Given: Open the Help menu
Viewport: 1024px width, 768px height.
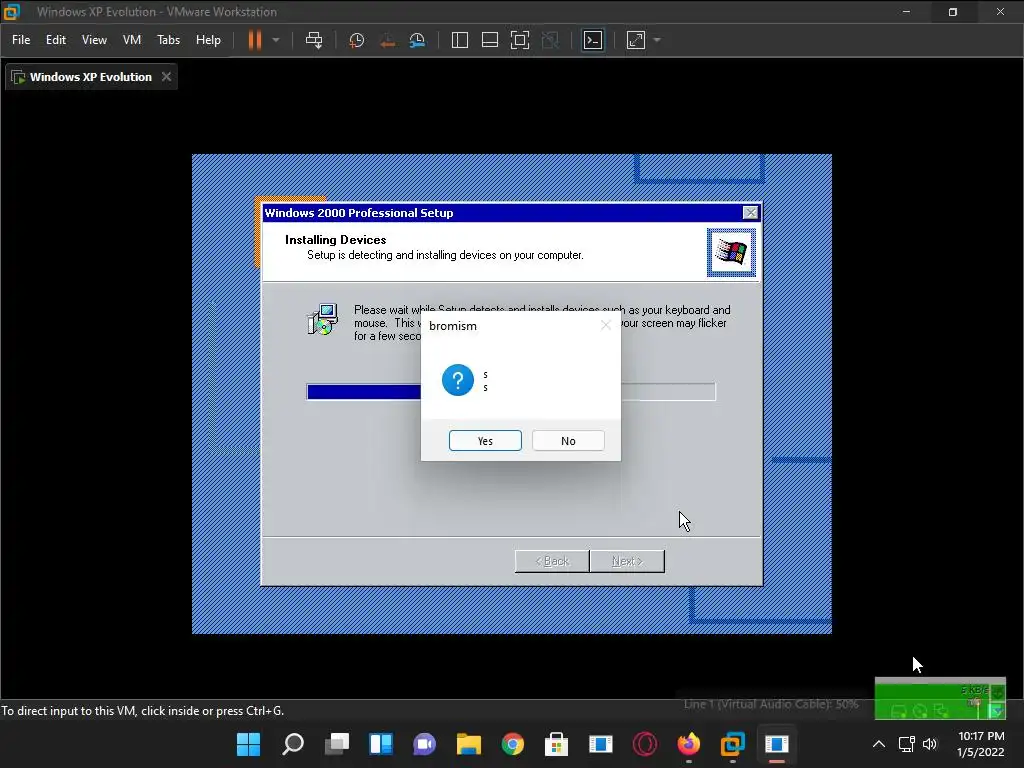Looking at the screenshot, I should [x=208, y=40].
